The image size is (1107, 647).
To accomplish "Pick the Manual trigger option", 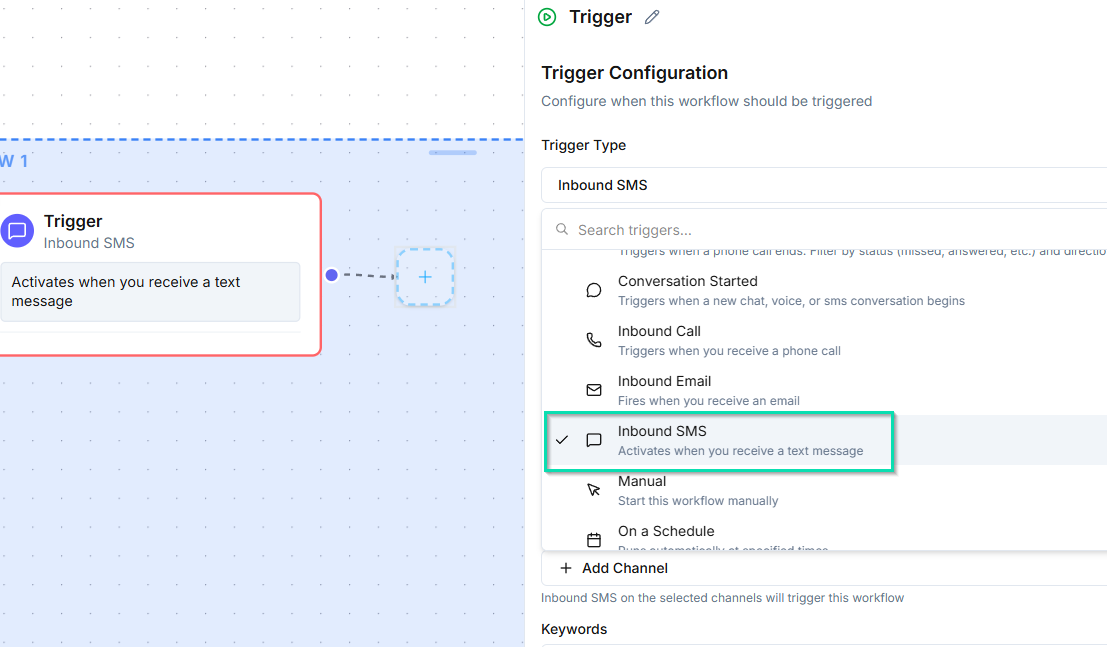I will [824, 490].
